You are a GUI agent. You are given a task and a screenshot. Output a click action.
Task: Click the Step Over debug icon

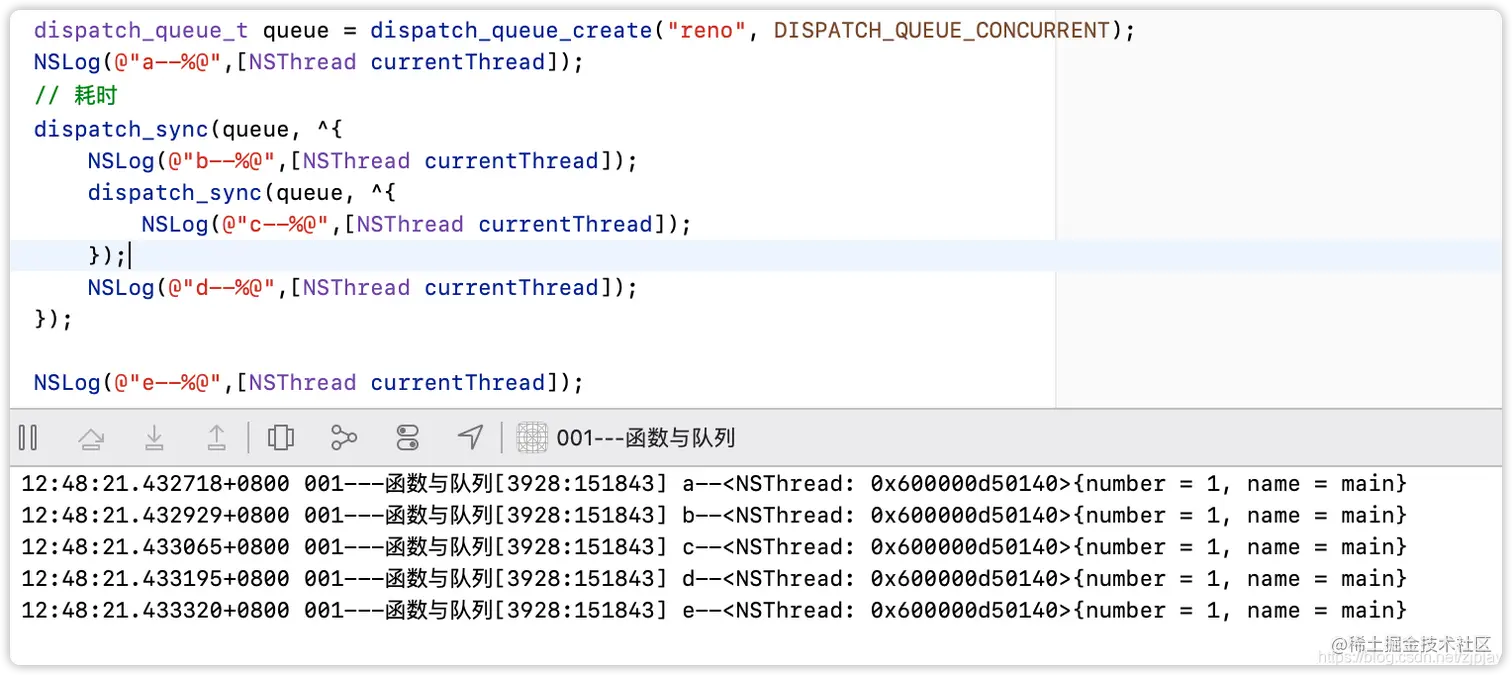point(91,437)
